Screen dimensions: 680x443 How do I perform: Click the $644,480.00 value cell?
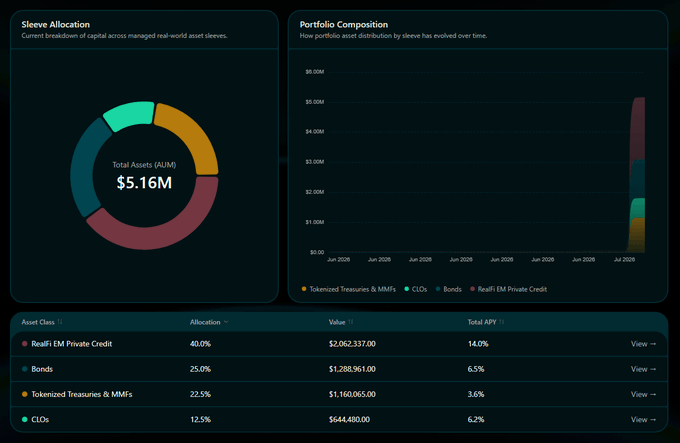(350, 419)
